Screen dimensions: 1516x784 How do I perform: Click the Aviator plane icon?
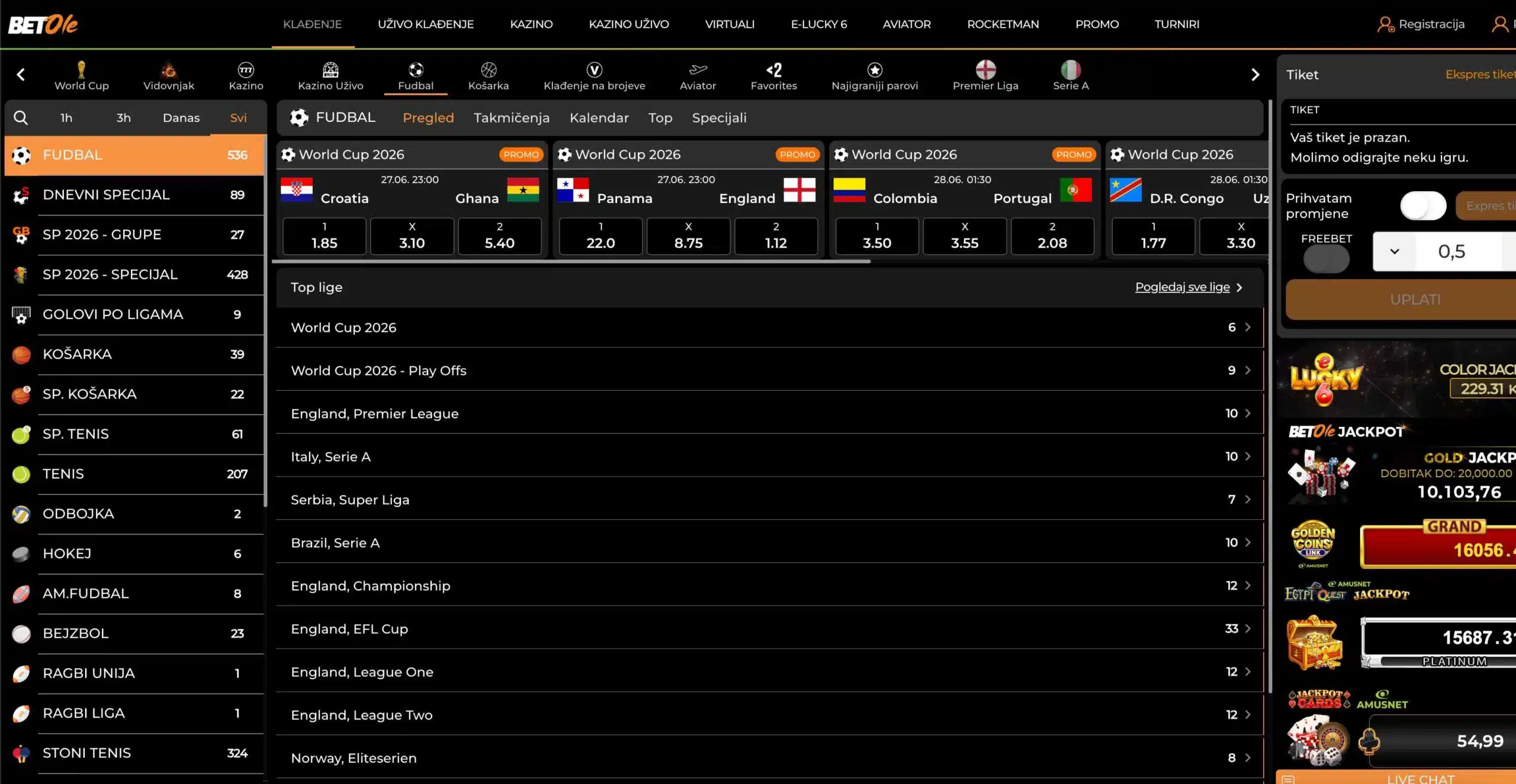point(698,69)
